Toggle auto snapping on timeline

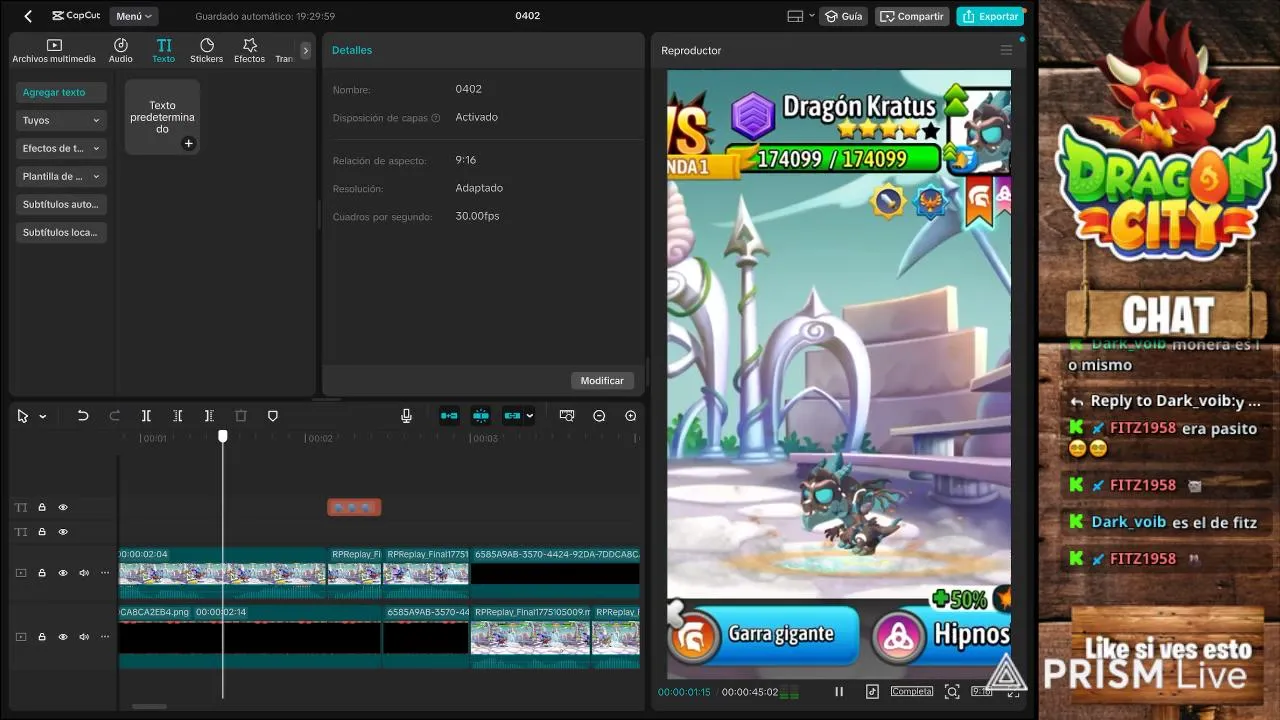[x=481, y=416]
